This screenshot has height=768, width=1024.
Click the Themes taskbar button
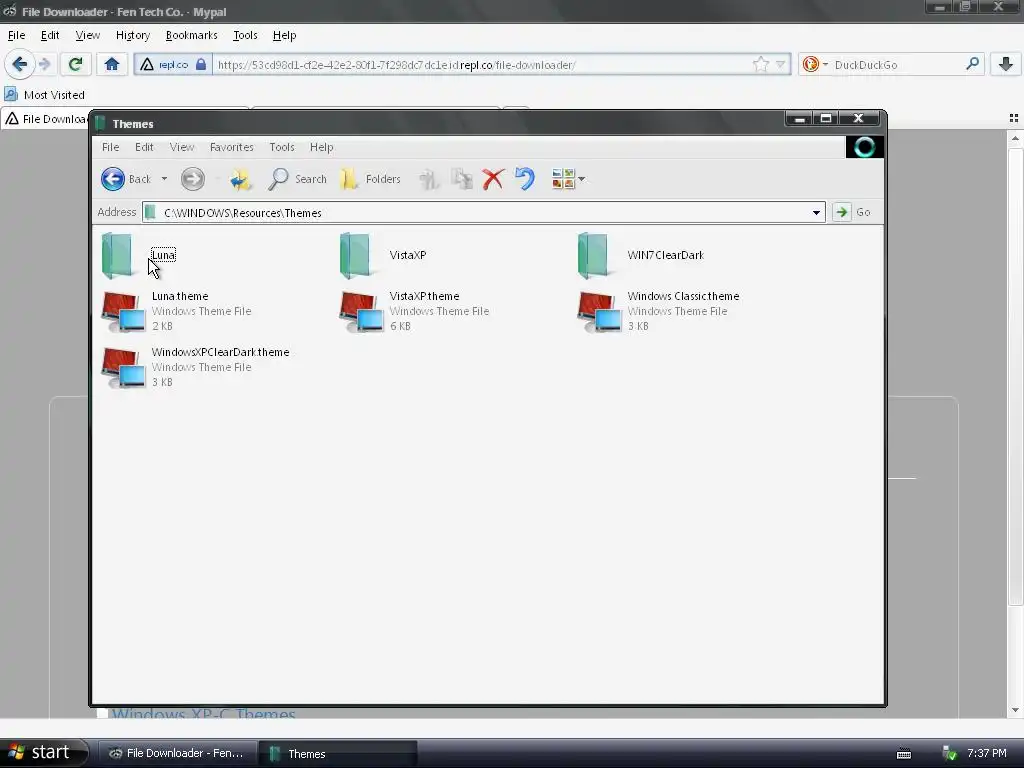click(337, 753)
